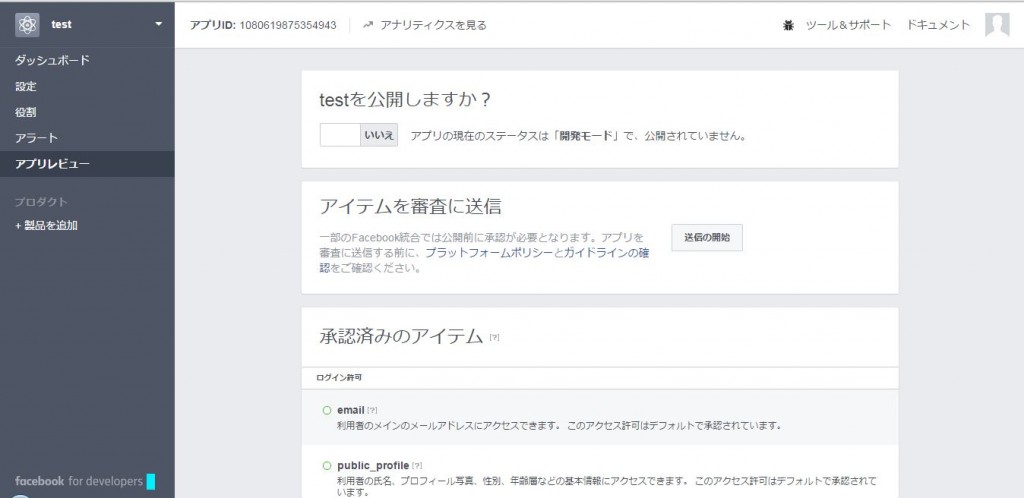Image resolution: width=1024 pixels, height=498 pixels.
Task: Click the test app name in sidebar
Action: coord(61,25)
